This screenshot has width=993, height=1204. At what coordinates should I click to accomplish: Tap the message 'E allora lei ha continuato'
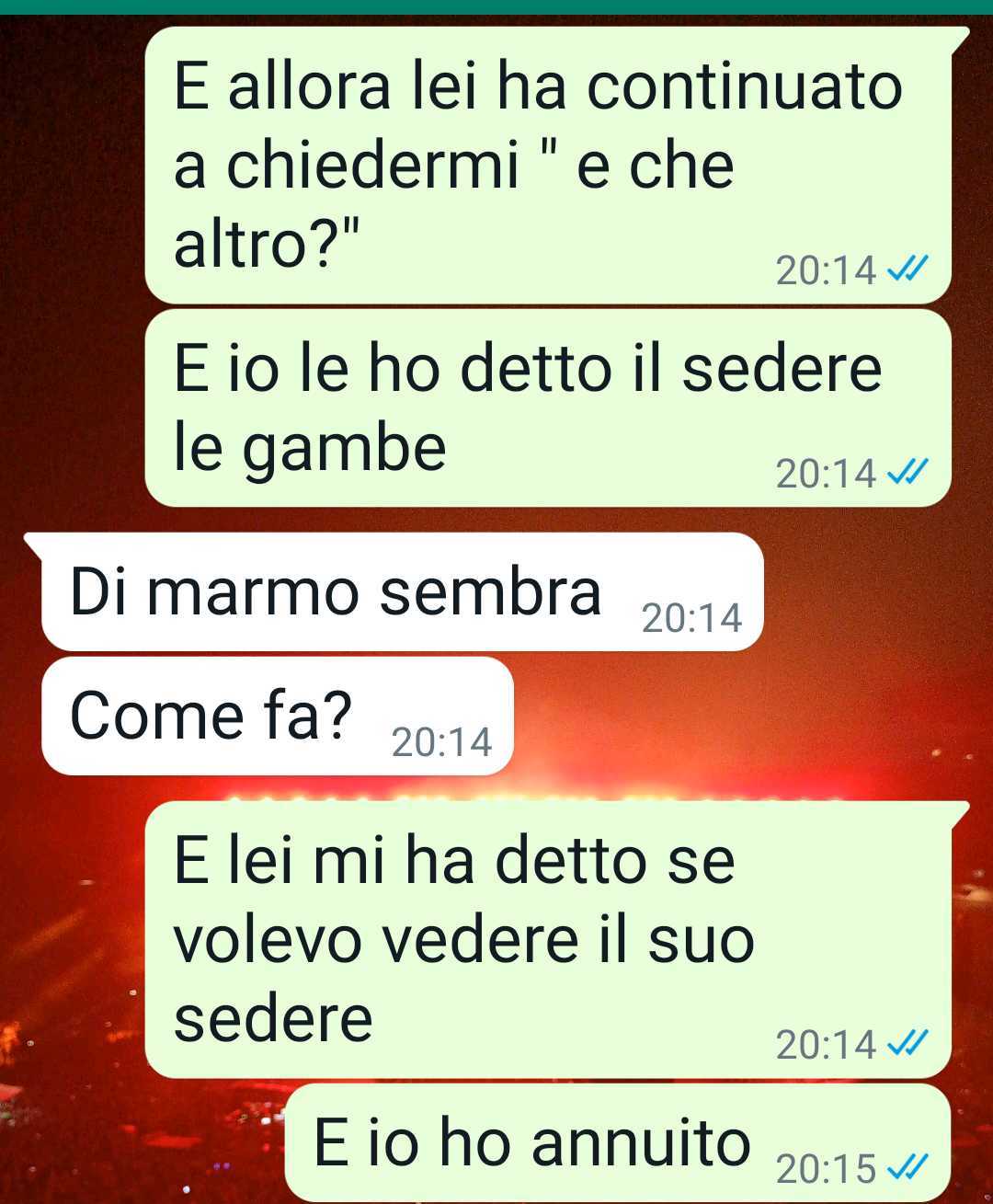pos(548,166)
